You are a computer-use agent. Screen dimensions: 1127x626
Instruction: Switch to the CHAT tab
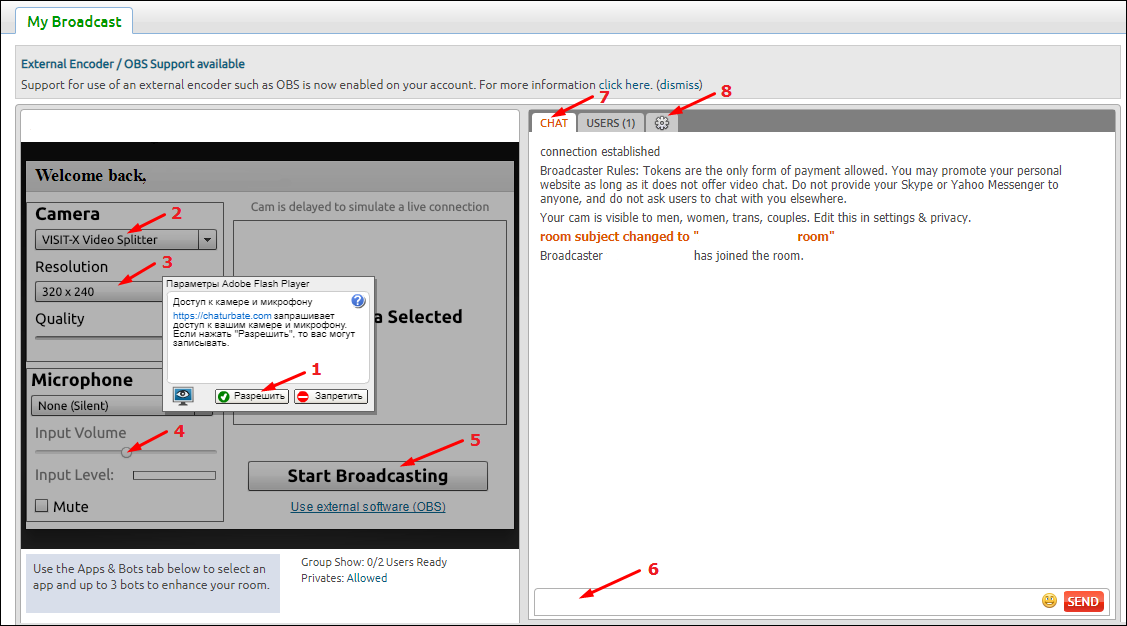pyautogui.click(x=553, y=123)
